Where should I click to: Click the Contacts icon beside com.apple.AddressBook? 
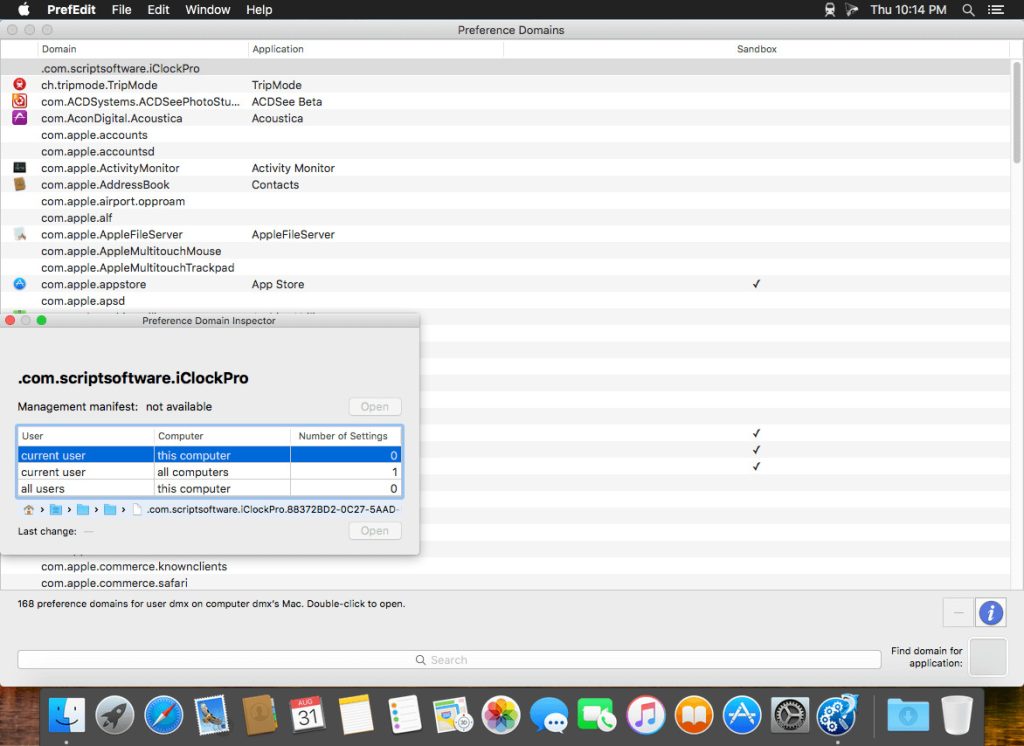tap(21, 184)
